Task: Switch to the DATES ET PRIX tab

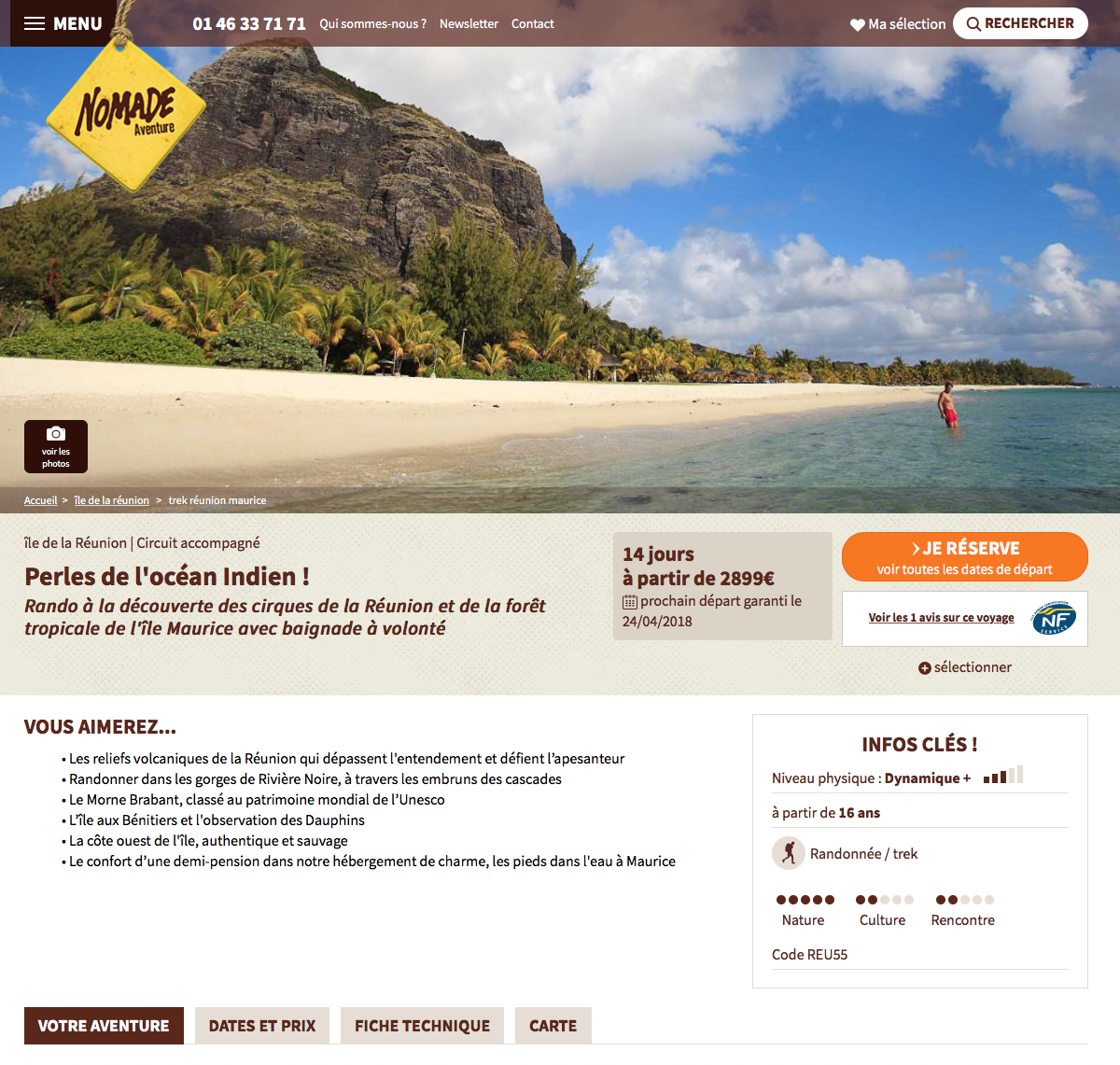Action: pos(262,1026)
